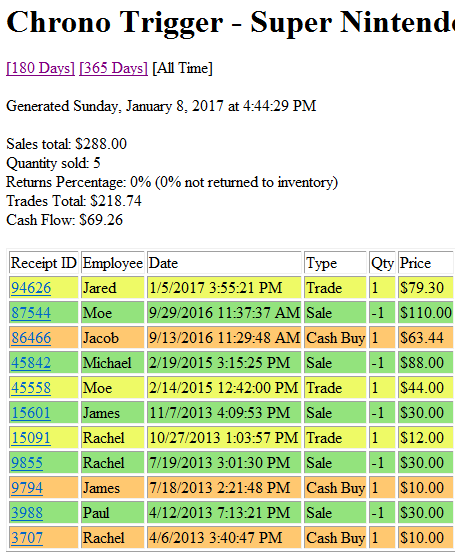Image resolution: width=455 pixels, height=552 pixels.
Task: Click the Employee column header
Action: tap(113, 263)
